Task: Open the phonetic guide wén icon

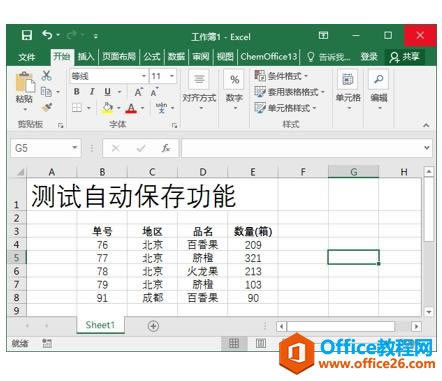Action: pos(162,108)
